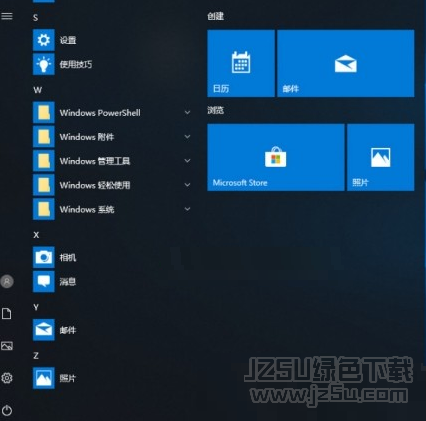Open the 邮件 Mail tile
The height and width of the screenshot is (421, 426).
click(346, 63)
